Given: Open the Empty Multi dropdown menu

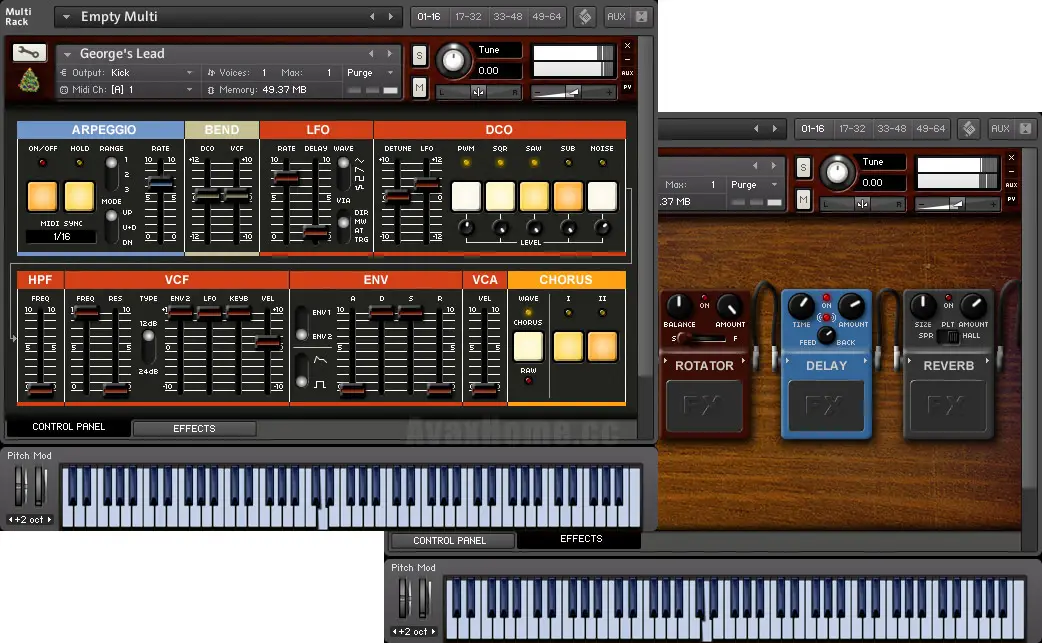Looking at the screenshot, I should pos(66,17).
